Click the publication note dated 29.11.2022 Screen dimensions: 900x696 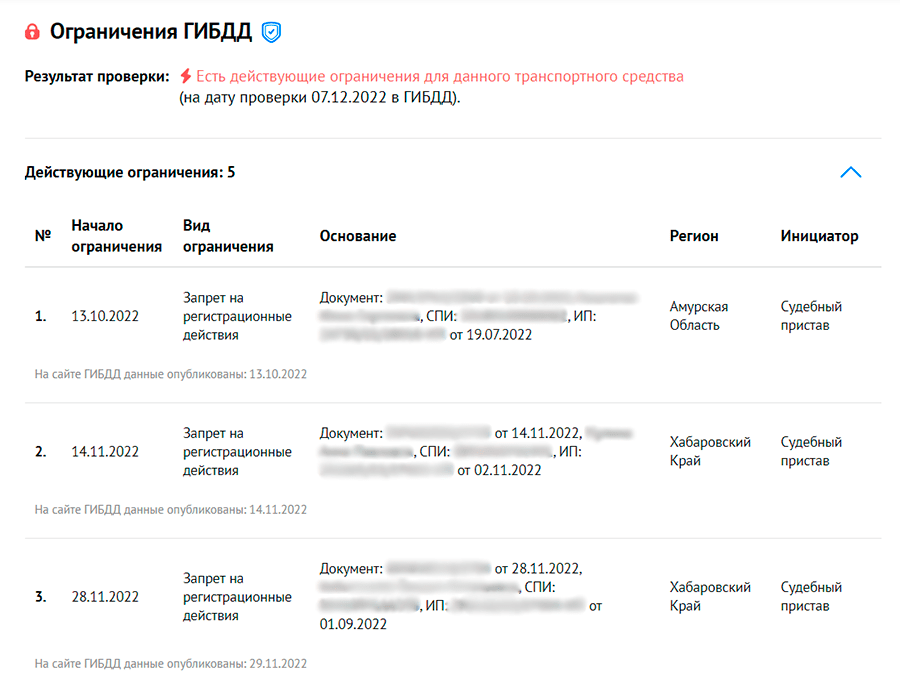171,663
